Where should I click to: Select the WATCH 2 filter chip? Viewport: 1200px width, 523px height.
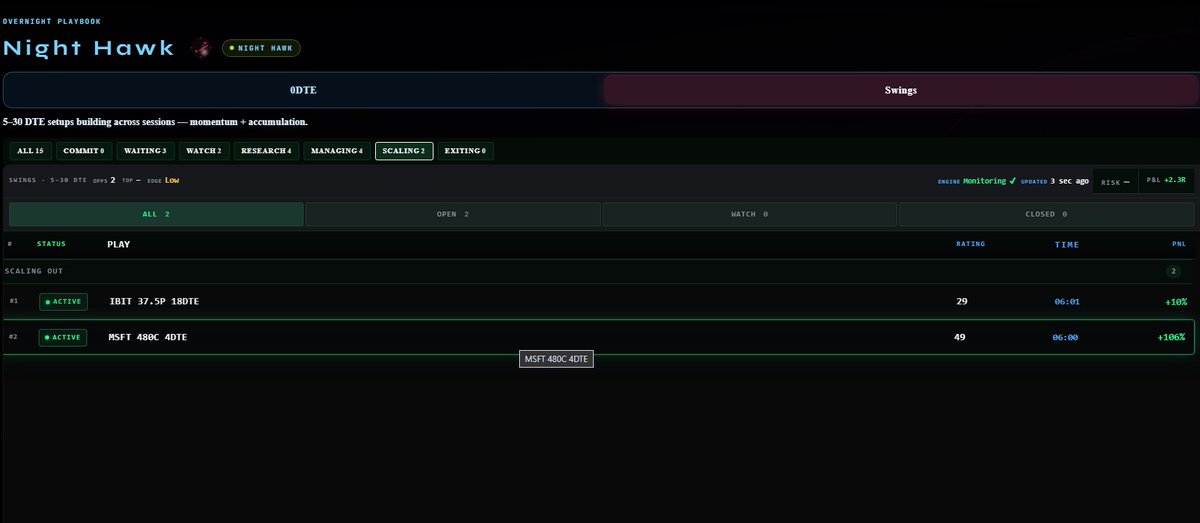coord(205,151)
